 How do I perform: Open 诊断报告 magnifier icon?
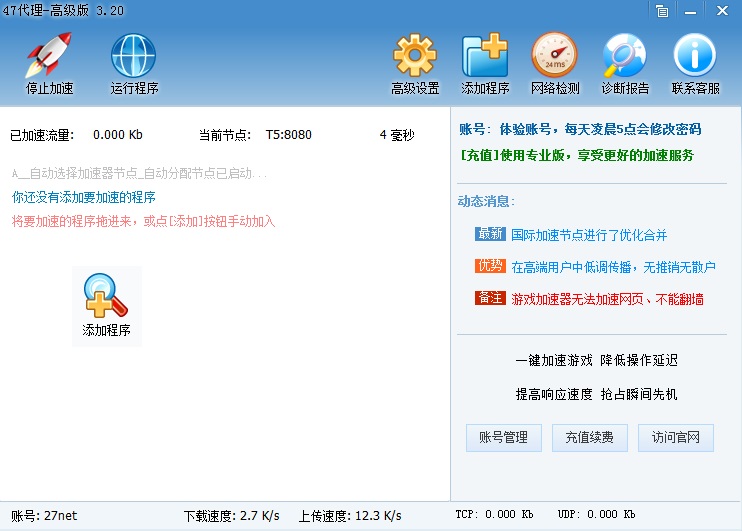tap(625, 58)
